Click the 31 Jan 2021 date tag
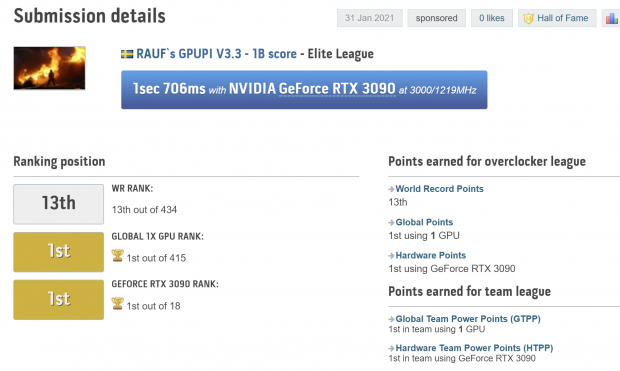This screenshot has height=371, width=620. pyautogui.click(x=370, y=18)
